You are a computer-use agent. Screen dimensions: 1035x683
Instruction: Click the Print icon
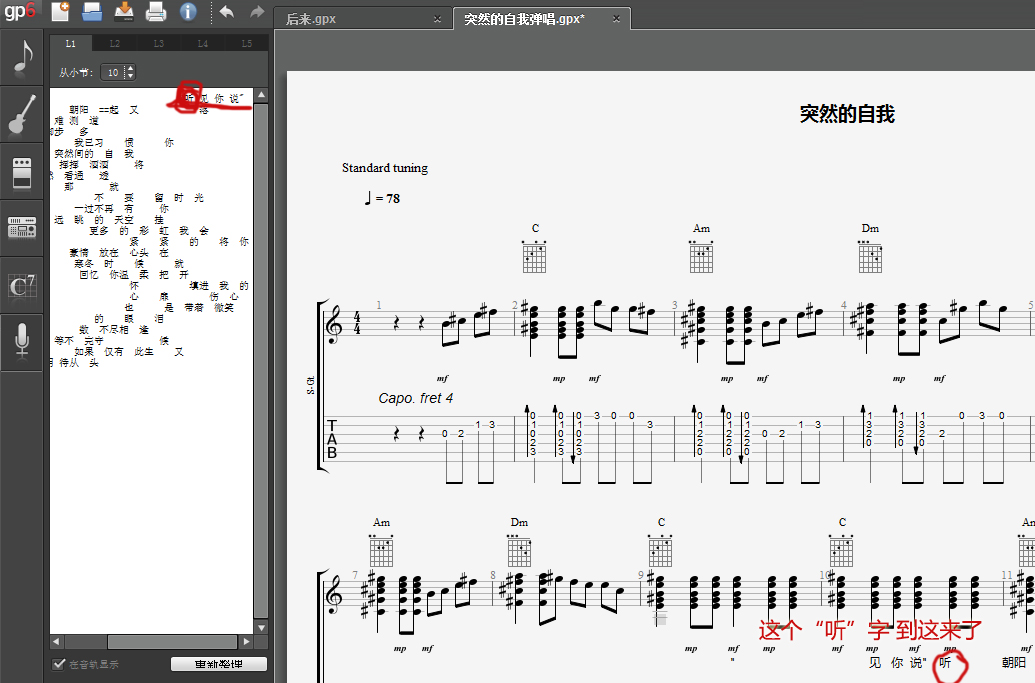tap(156, 12)
